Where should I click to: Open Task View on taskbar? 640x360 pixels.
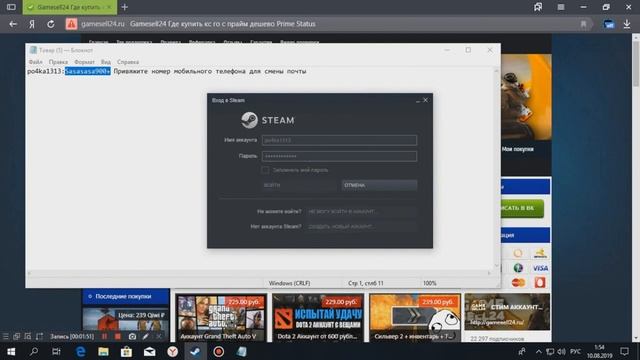[x=56, y=351]
